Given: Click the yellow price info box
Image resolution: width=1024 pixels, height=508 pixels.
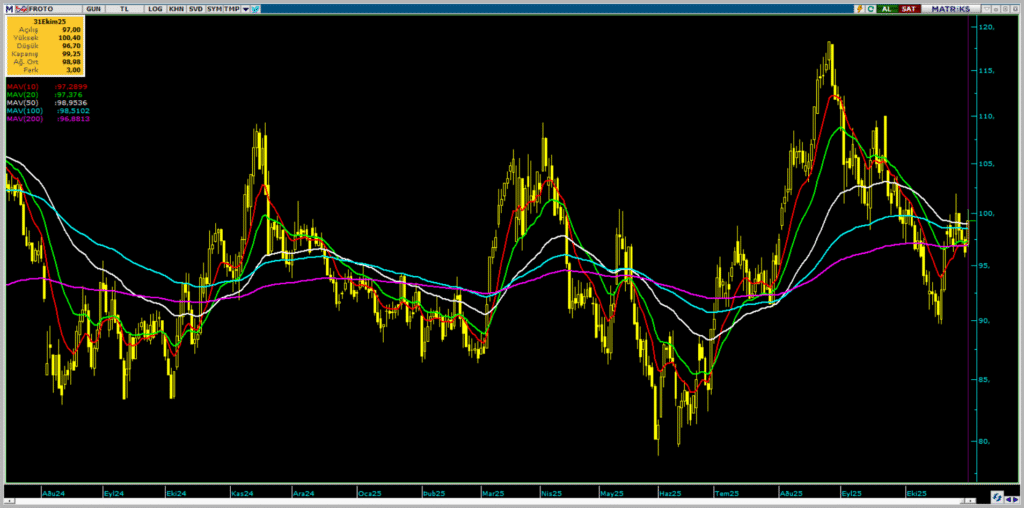Looking at the screenshot, I should click(x=43, y=46).
